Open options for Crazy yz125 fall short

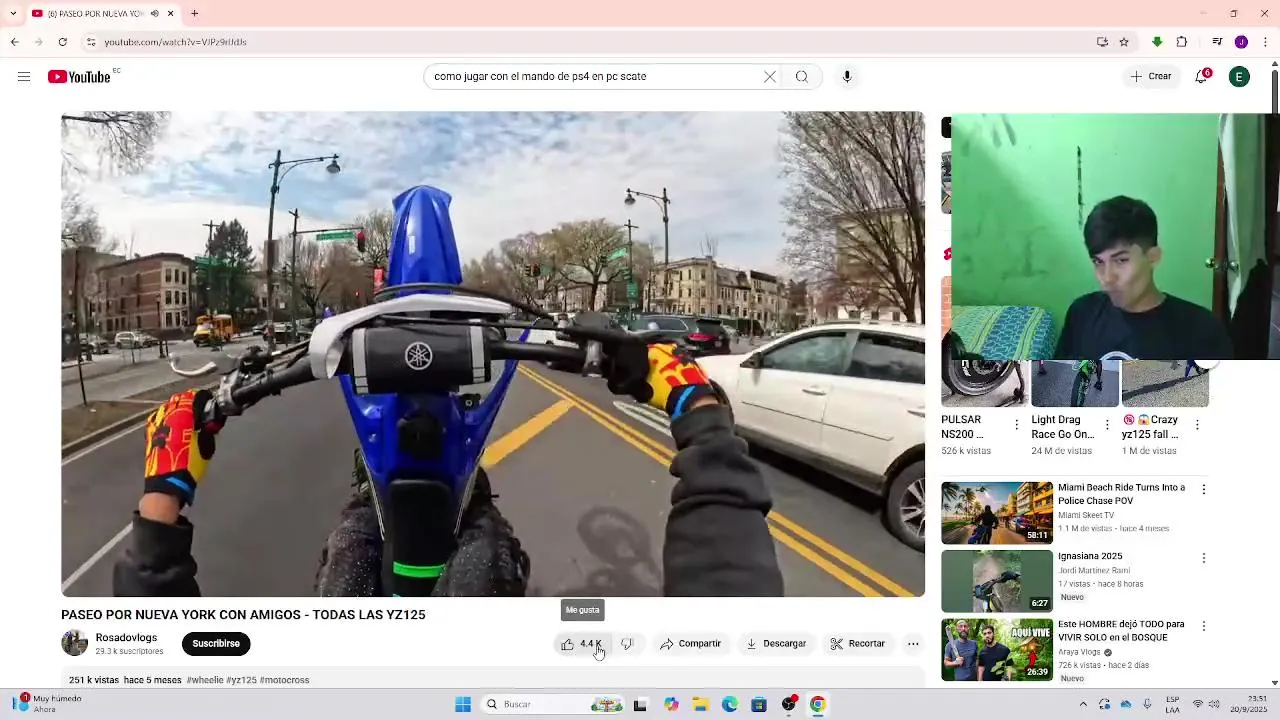pyautogui.click(x=1197, y=425)
